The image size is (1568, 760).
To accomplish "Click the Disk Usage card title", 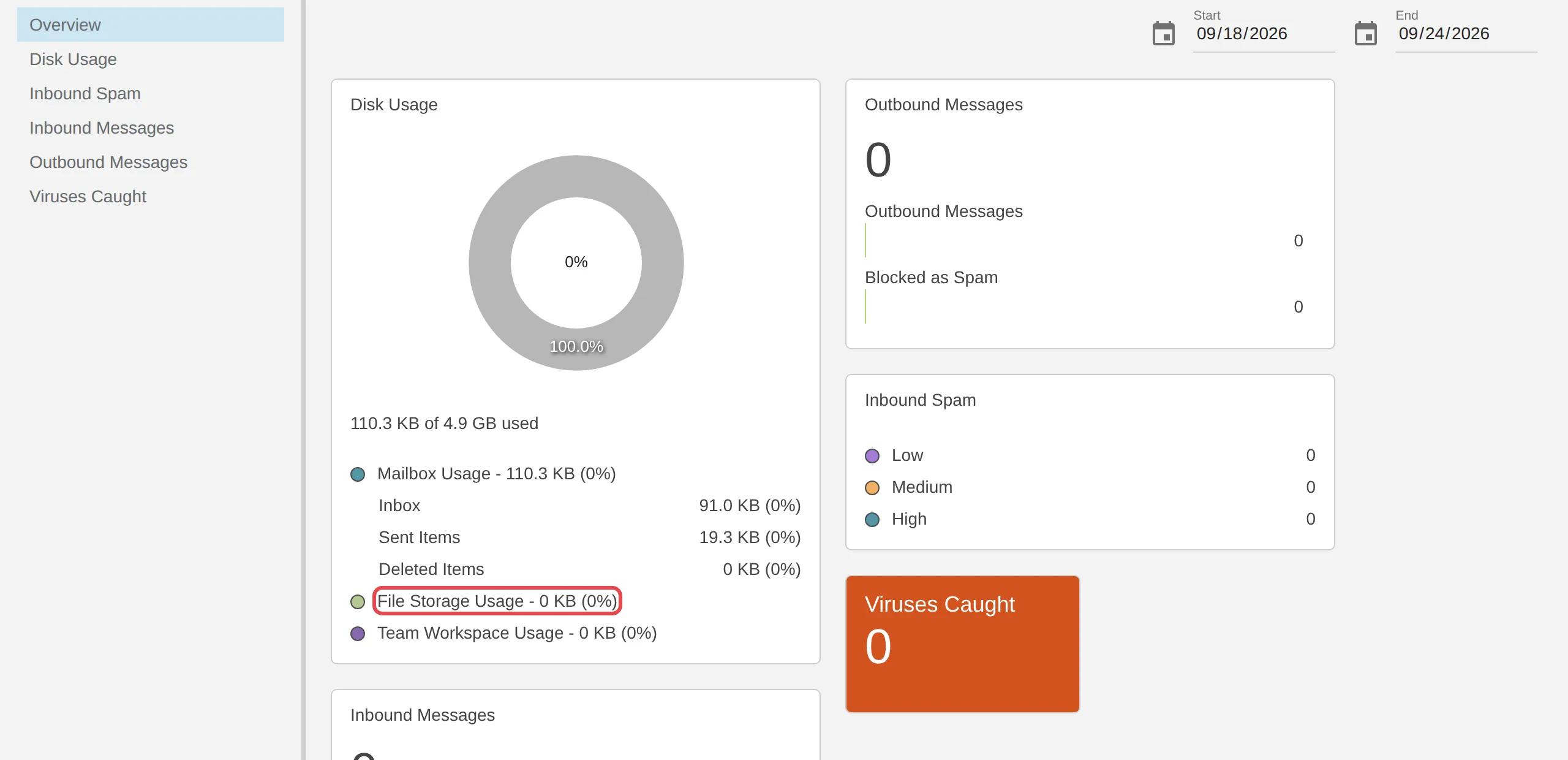I will [x=394, y=105].
